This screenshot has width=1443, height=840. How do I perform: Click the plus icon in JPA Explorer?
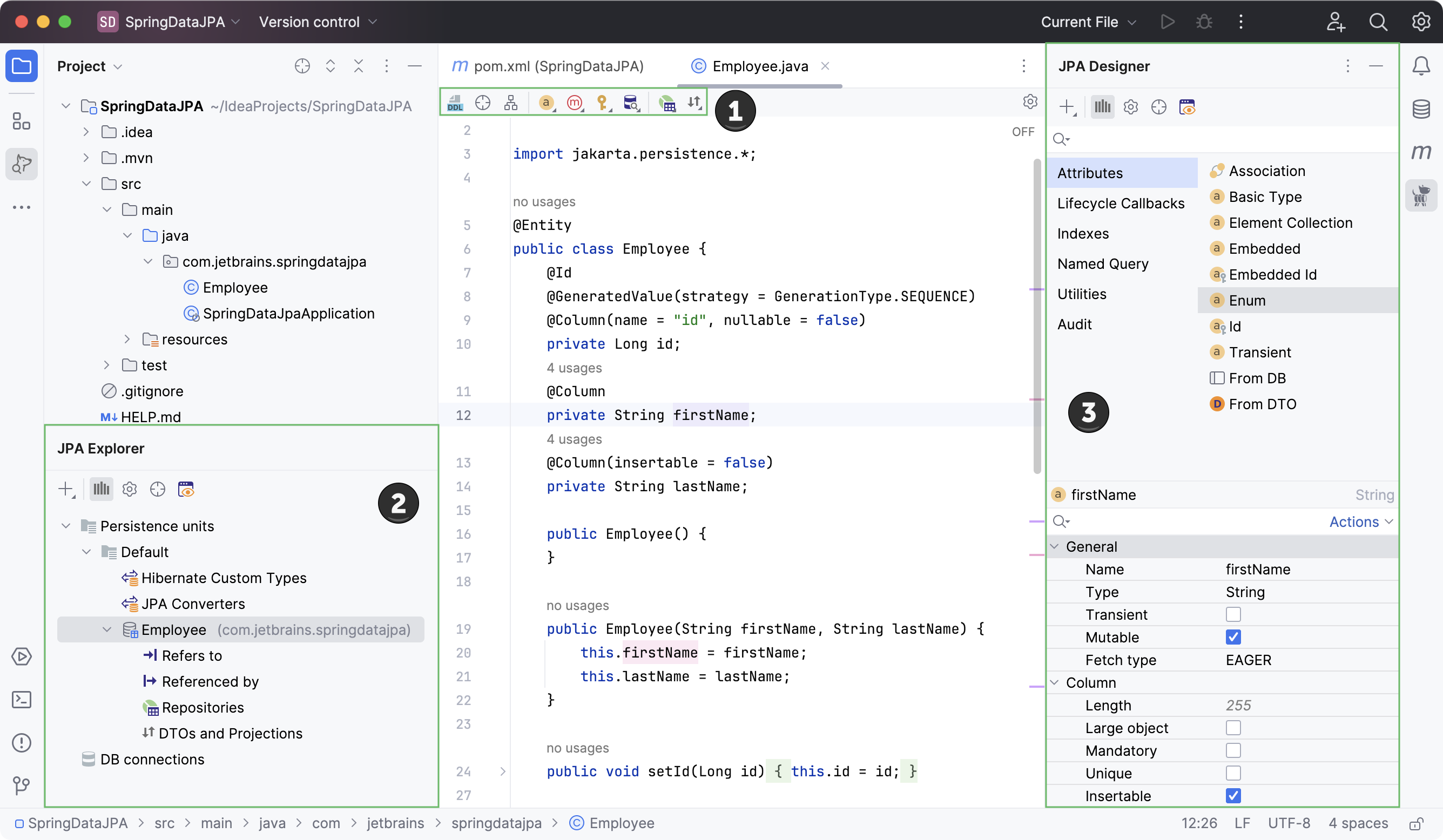point(66,490)
